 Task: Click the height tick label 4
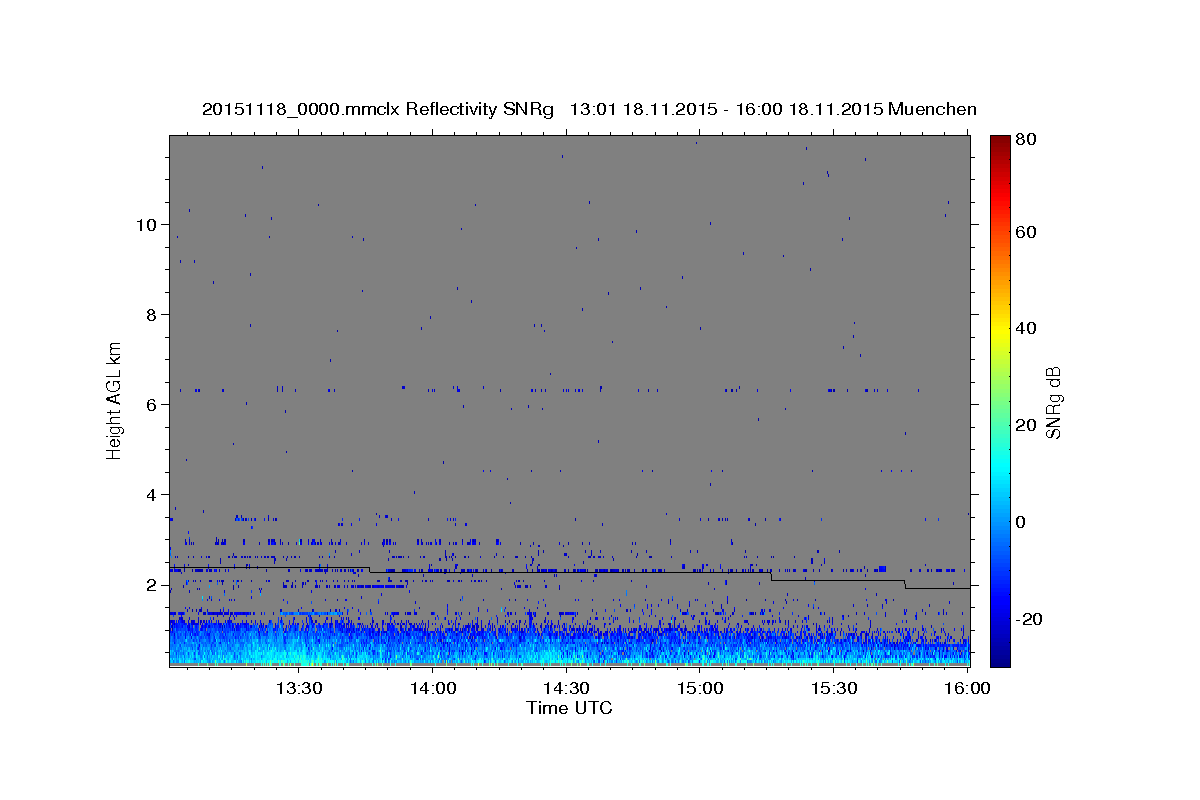150,495
